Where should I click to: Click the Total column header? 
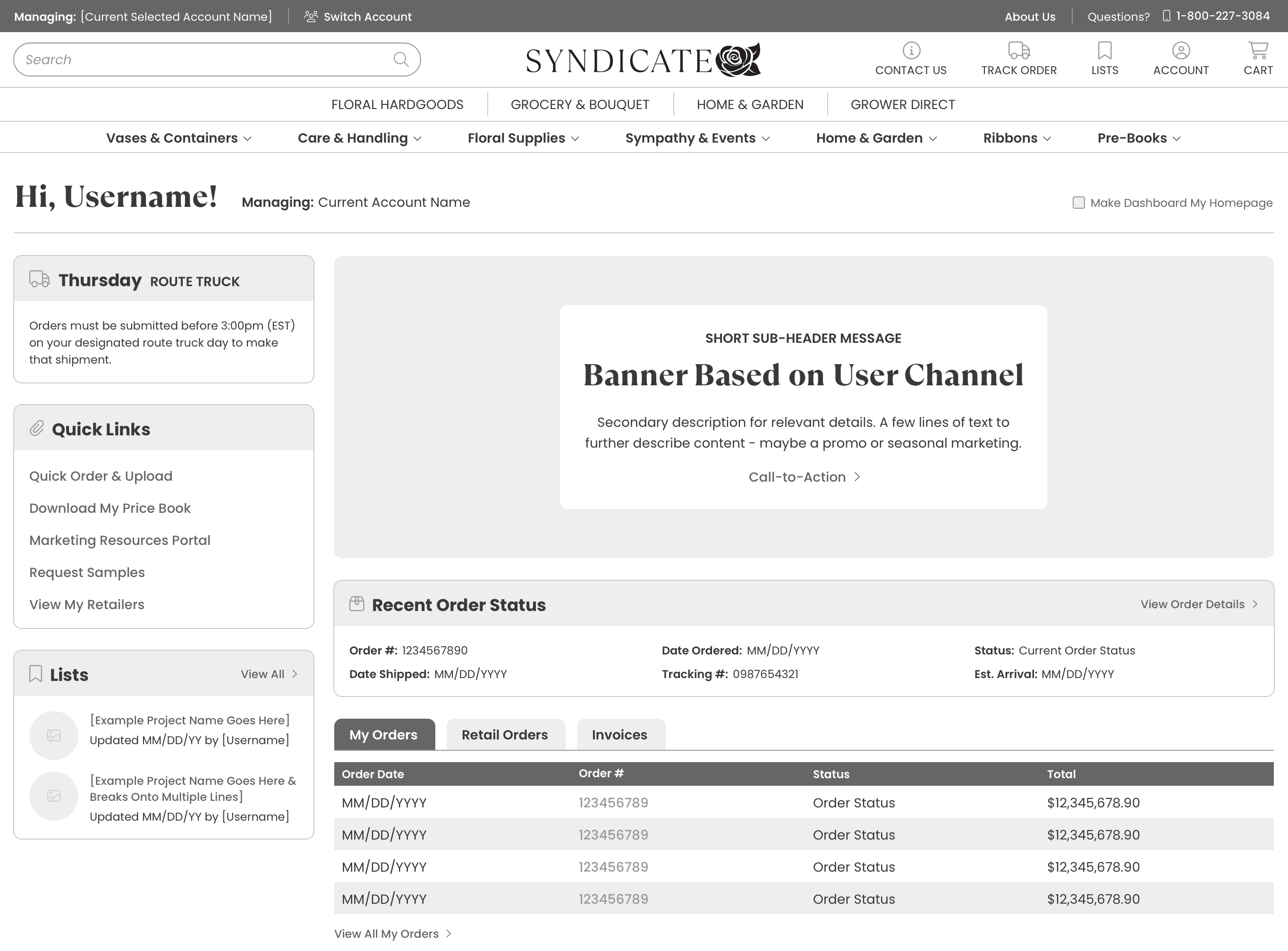point(1061,774)
